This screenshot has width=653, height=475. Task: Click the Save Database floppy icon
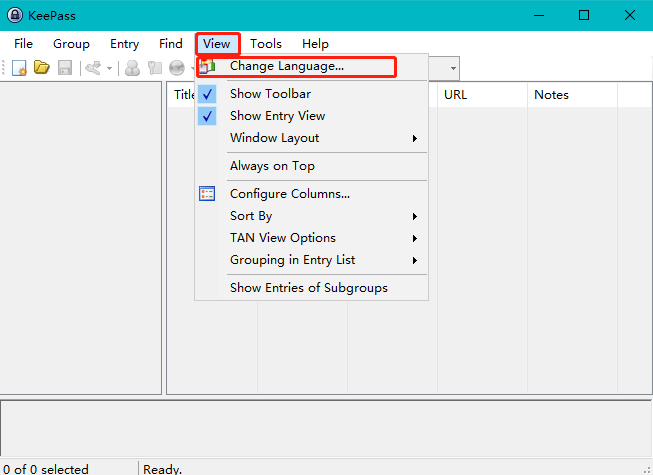coord(65,67)
